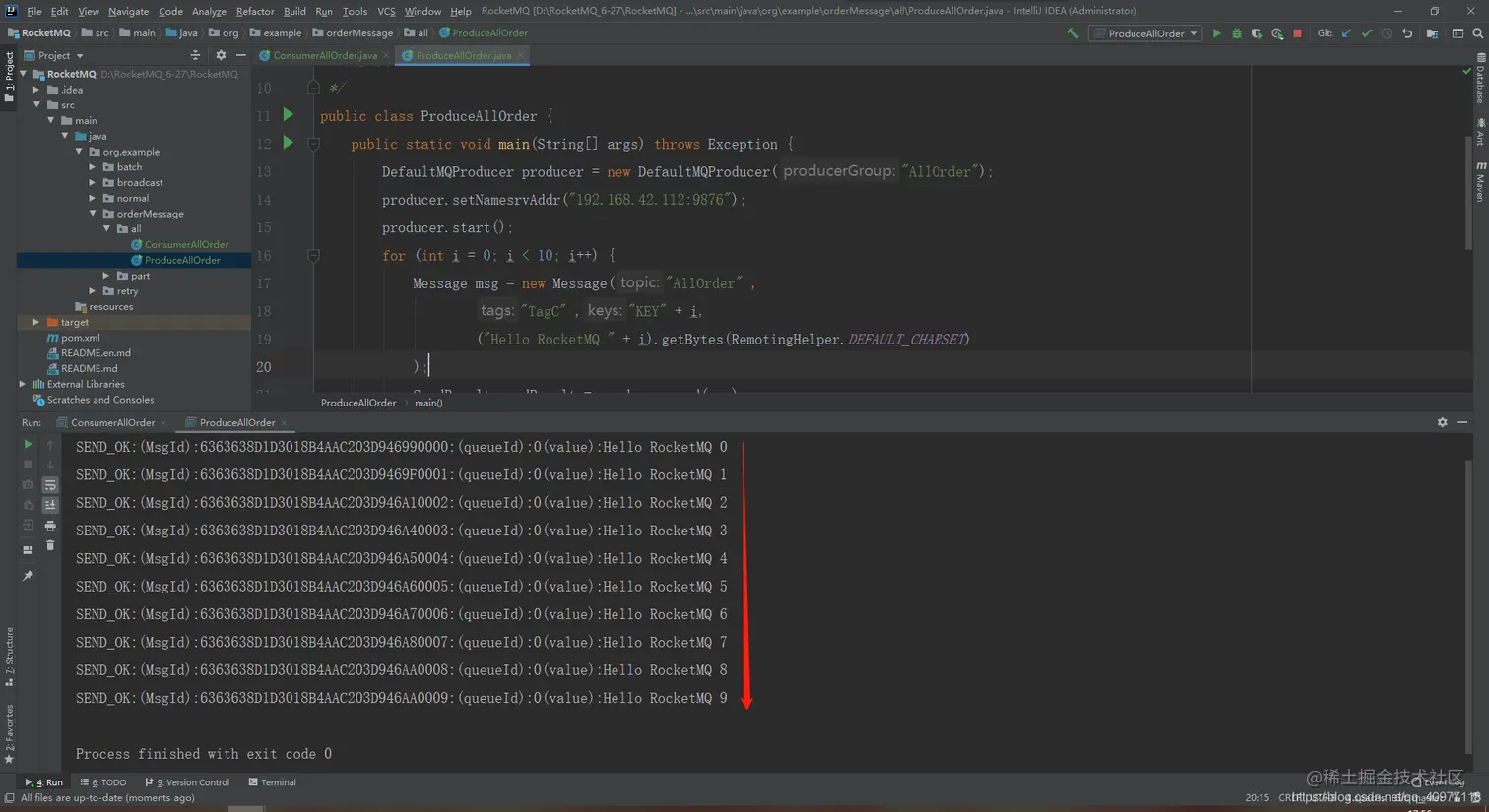
Task: Open the Terminal tool window tab
Action: point(272,782)
